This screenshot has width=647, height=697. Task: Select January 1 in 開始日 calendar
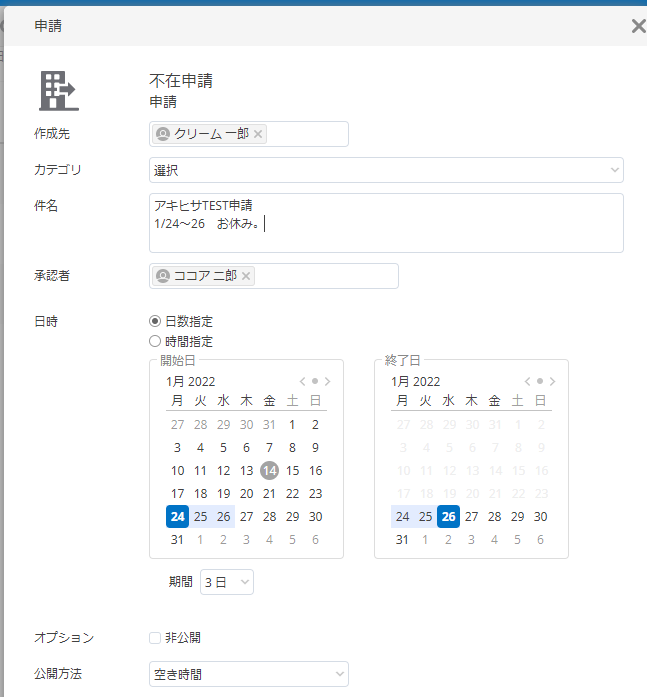(x=292, y=425)
